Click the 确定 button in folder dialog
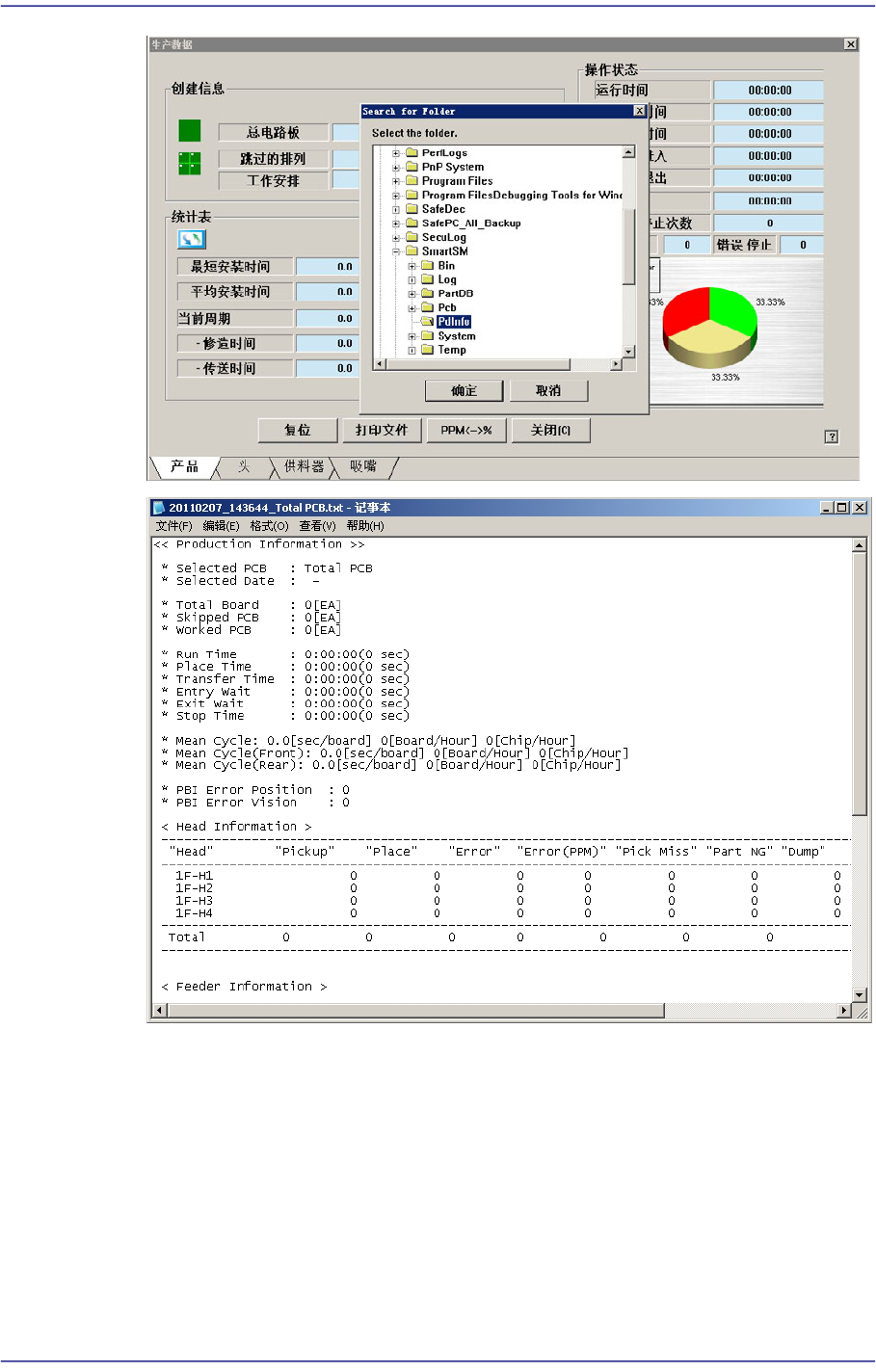 pos(465,390)
